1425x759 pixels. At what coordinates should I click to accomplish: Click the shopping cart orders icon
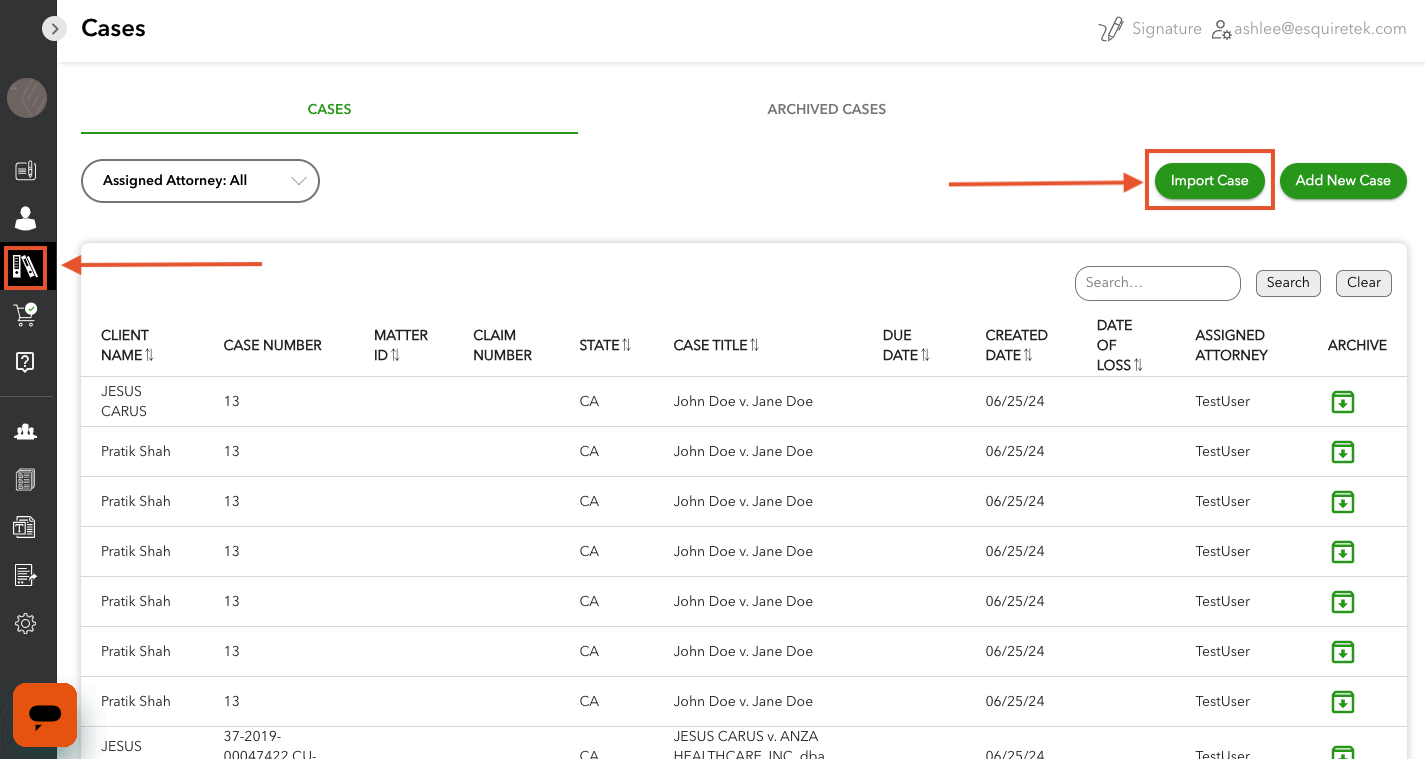coord(25,315)
